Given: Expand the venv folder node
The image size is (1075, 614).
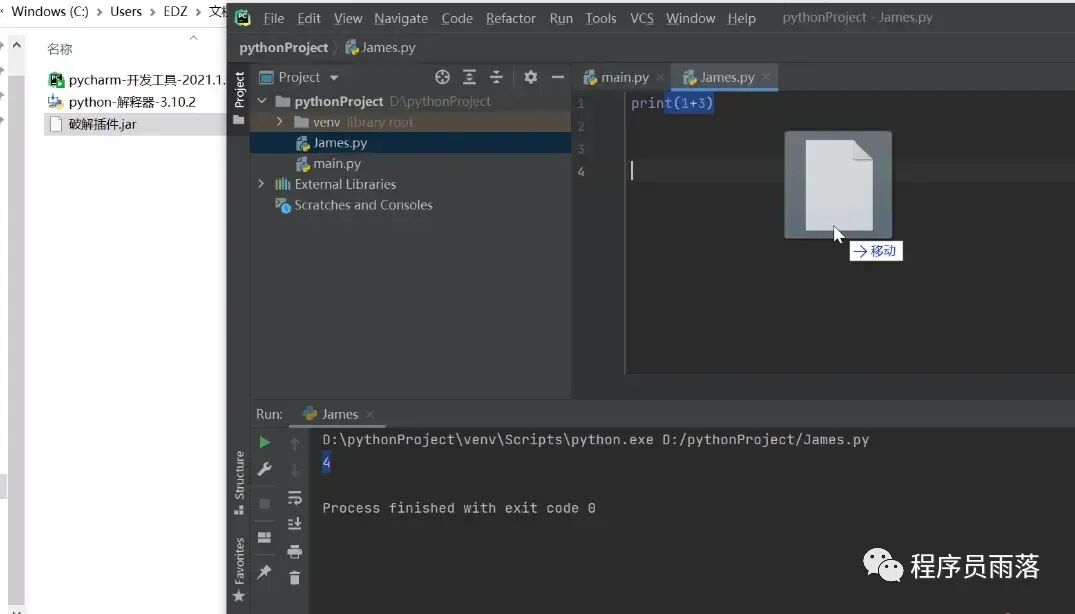Looking at the screenshot, I should 279,122.
